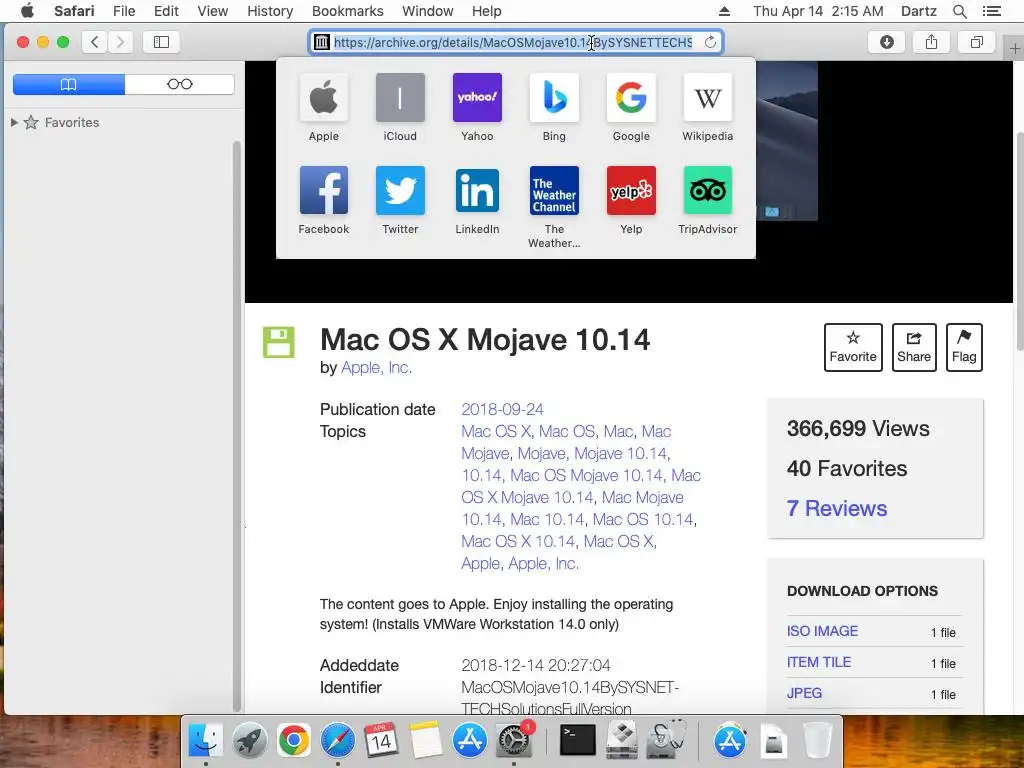This screenshot has height=768, width=1024.
Task: Open System Preferences from the Dock
Action: point(514,741)
